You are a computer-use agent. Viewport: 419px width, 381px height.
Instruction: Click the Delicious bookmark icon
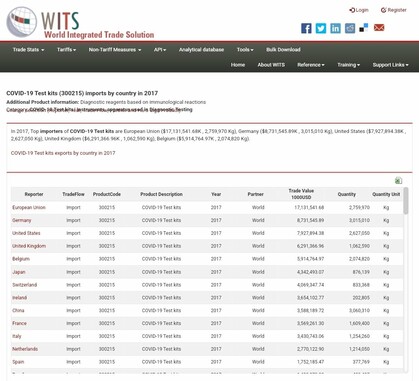(x=364, y=28)
